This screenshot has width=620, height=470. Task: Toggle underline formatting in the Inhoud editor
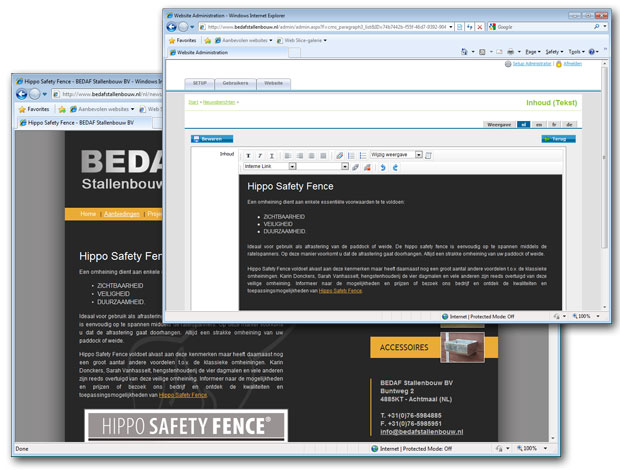tap(272, 156)
